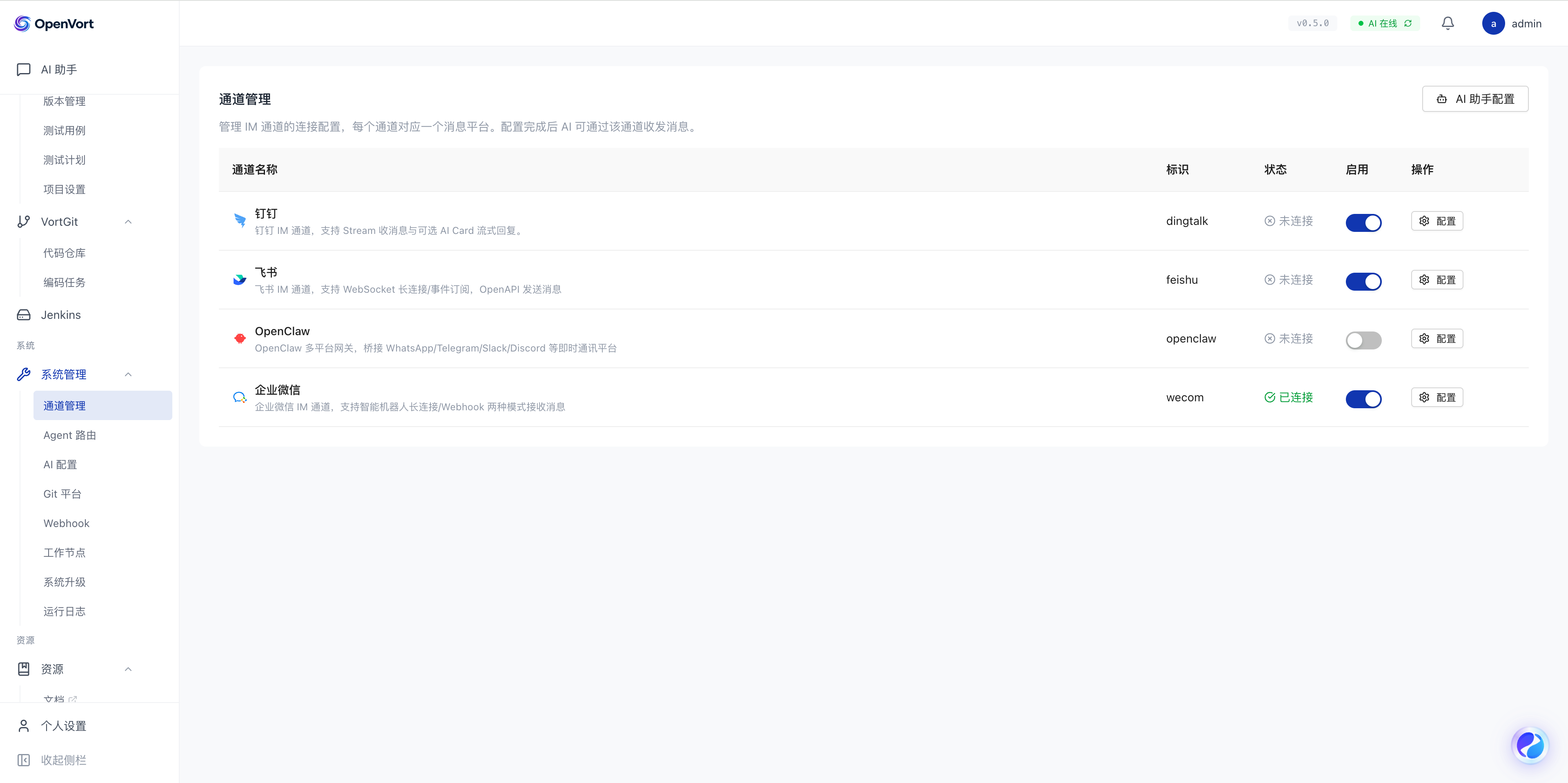Click the DingTalk channel icon
Viewport: 1568px width, 783px height.
pos(240,220)
